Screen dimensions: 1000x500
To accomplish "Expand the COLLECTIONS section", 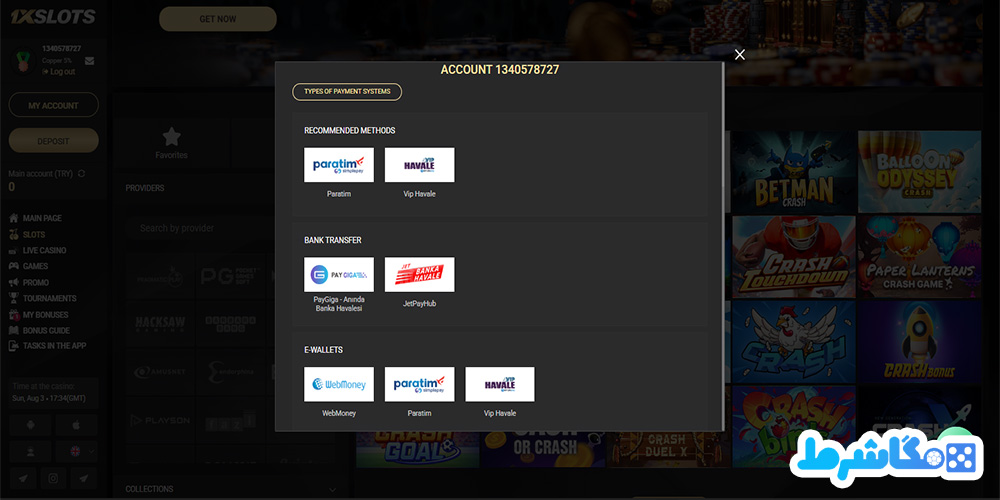I will 231,489.
